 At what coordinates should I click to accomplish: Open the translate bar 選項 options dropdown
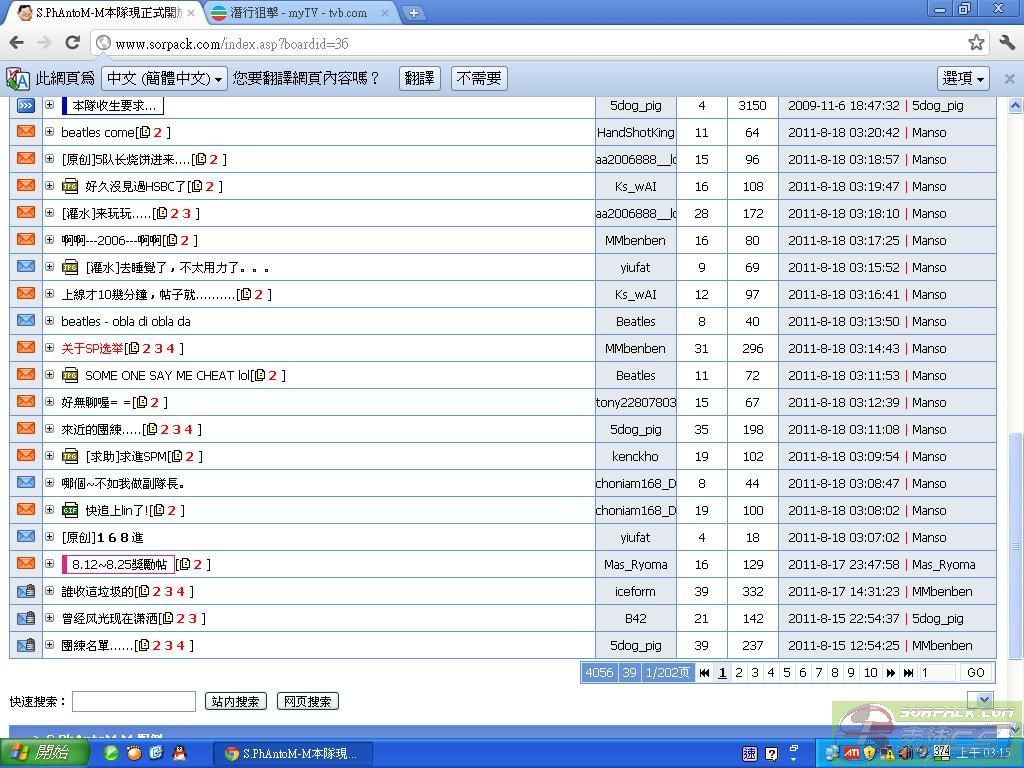click(x=963, y=78)
